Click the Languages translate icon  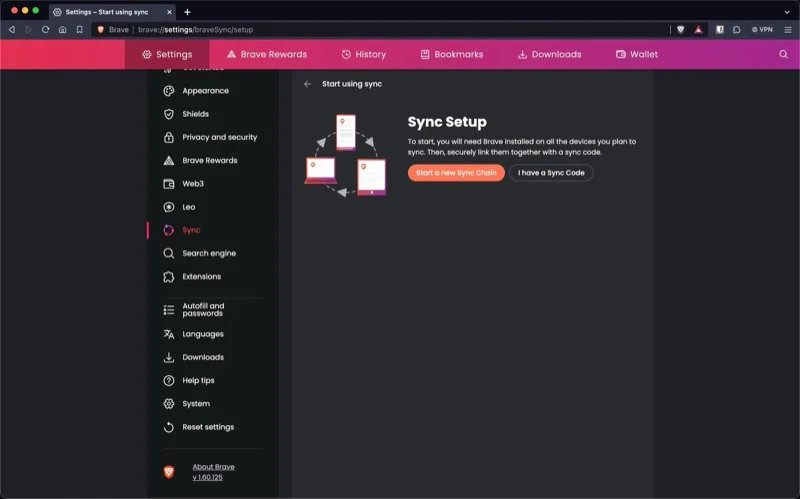pos(169,334)
